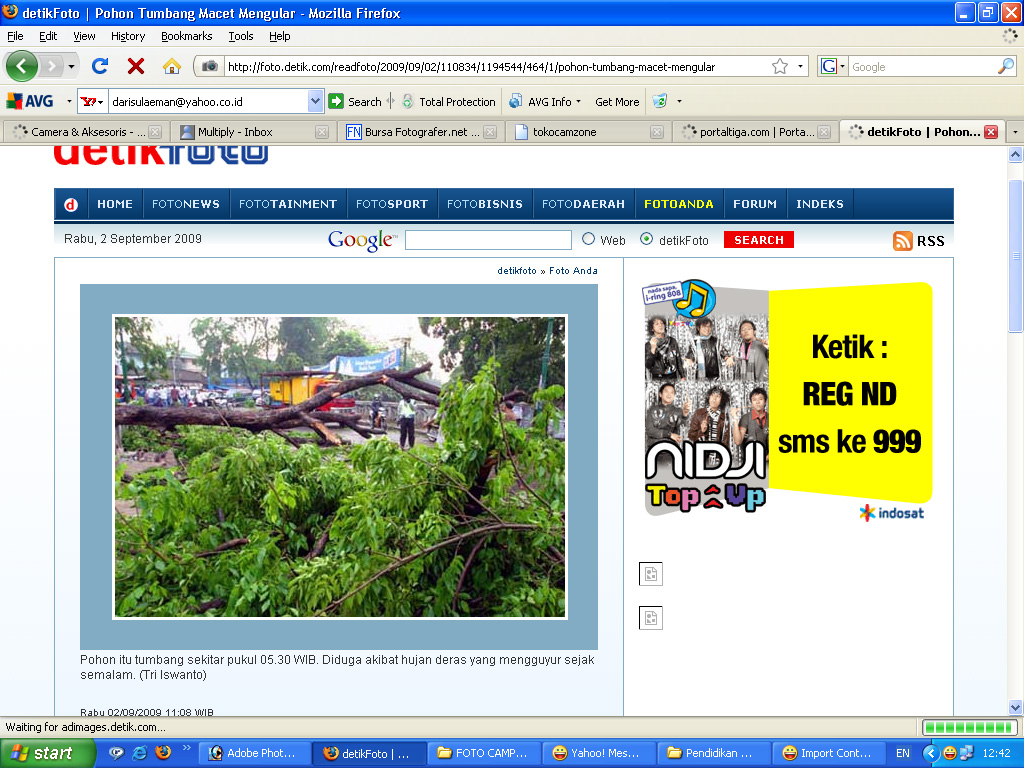This screenshot has width=1024, height=768.
Task: Switch to the Multiply - Inbox tab
Action: pyautogui.click(x=255, y=132)
